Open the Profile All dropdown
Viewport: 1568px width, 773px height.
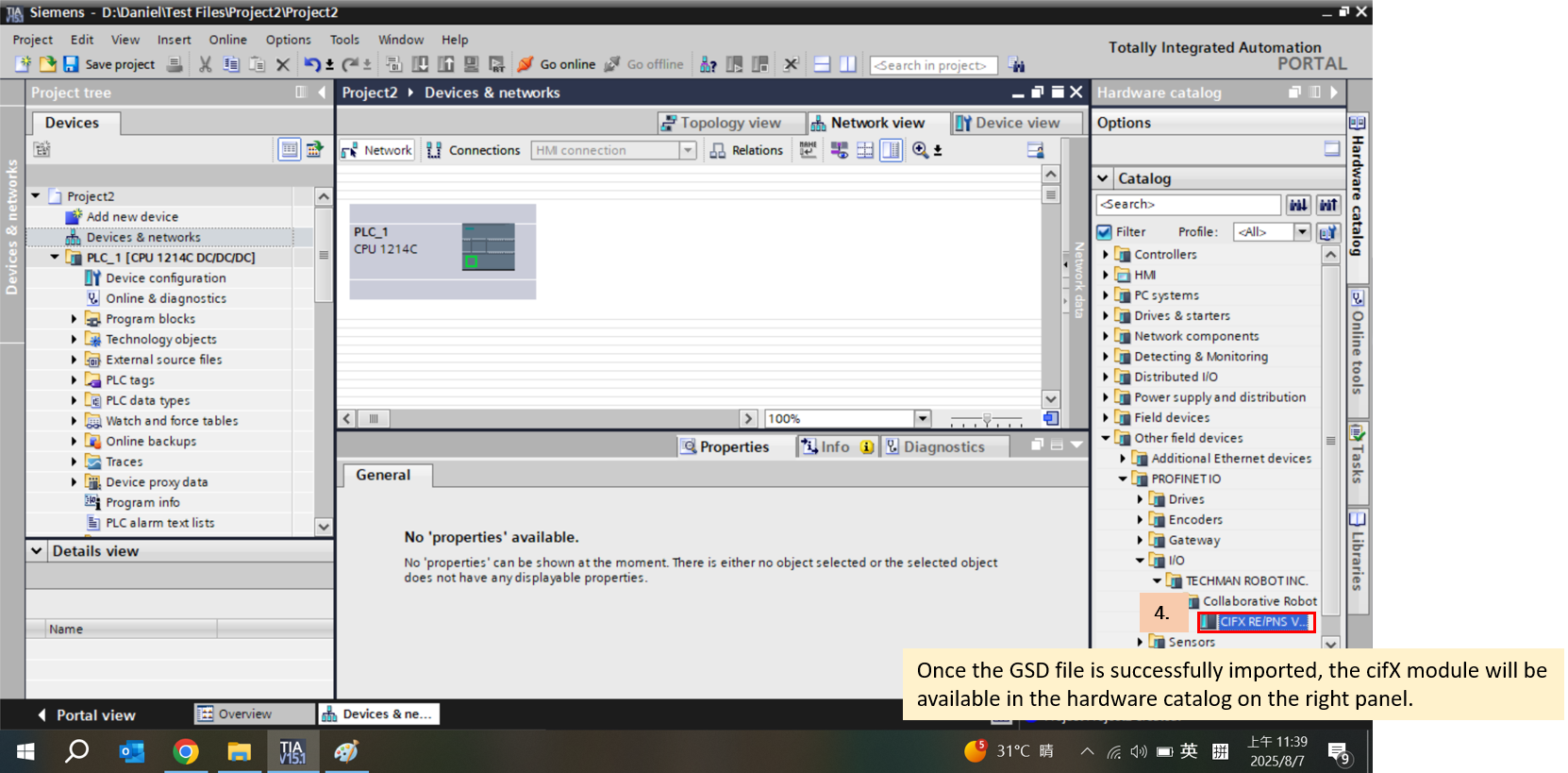(1302, 232)
